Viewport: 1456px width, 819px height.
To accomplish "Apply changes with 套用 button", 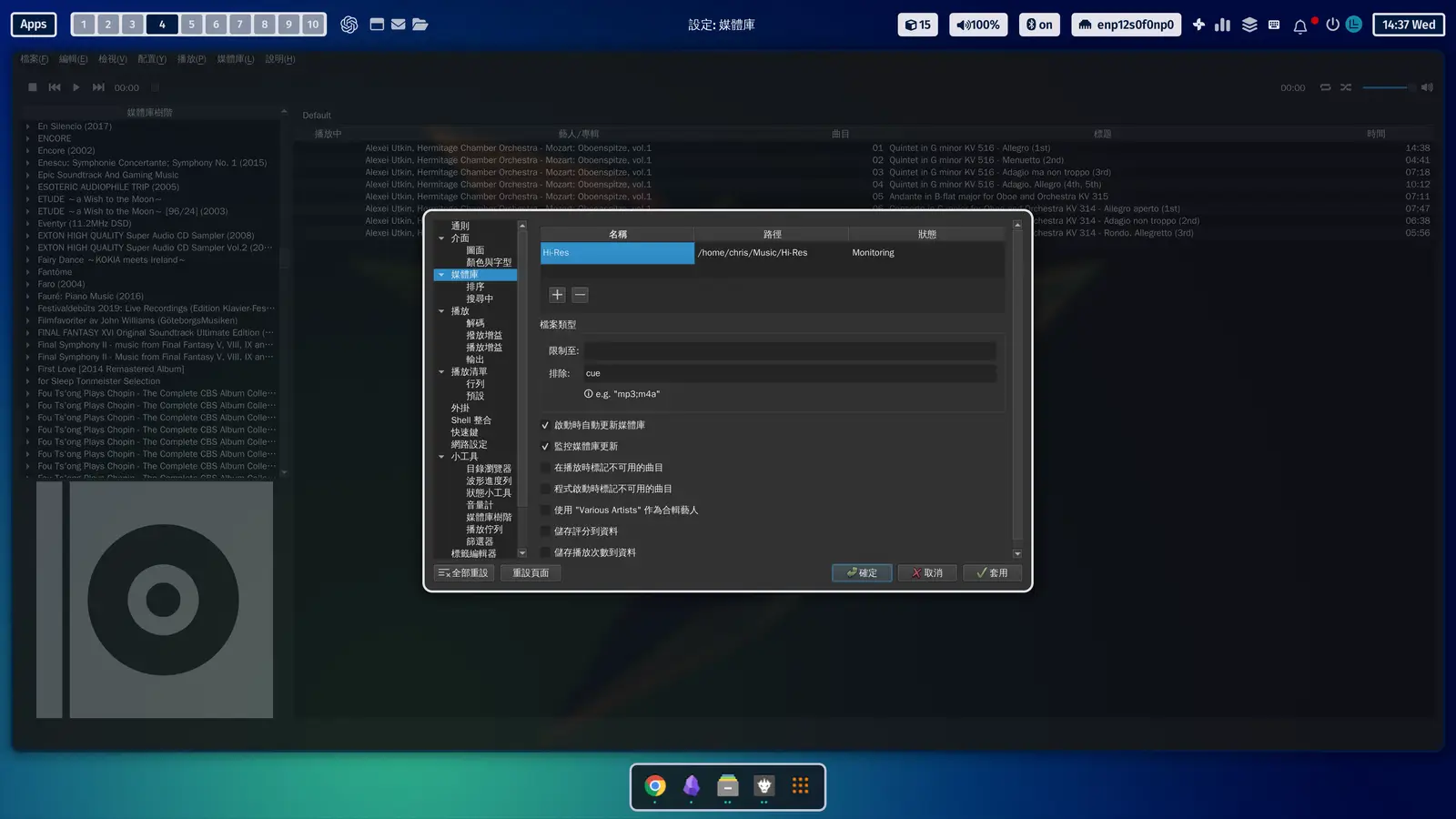I will pos(992,572).
